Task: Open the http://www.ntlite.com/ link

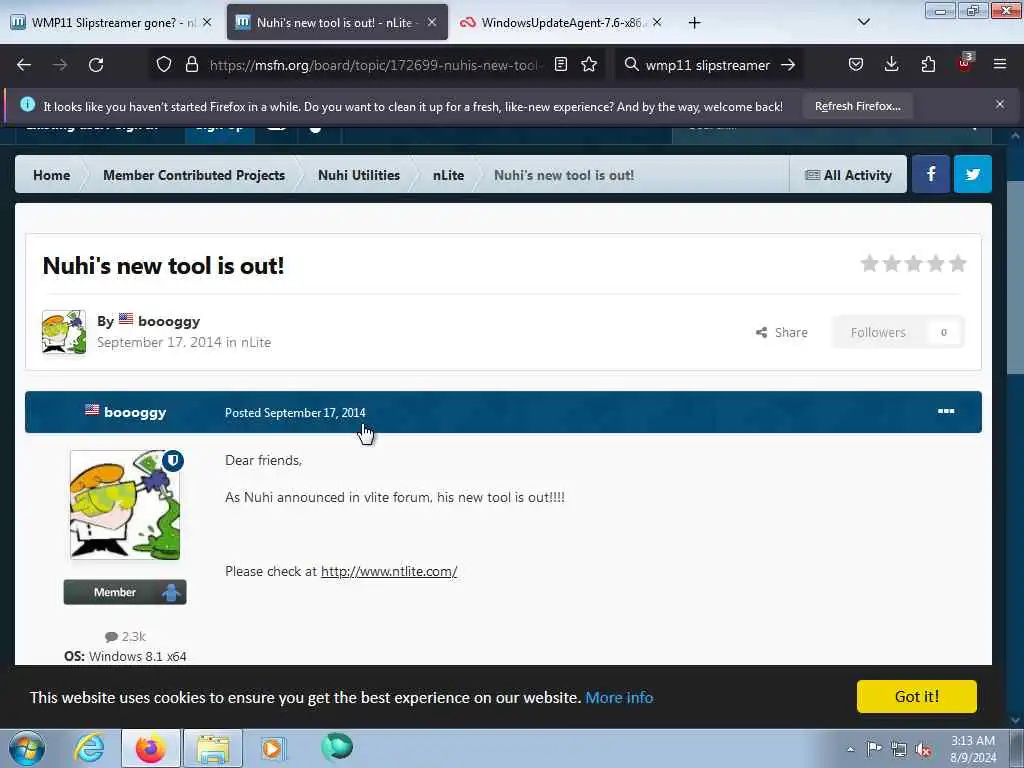Action: (x=389, y=571)
